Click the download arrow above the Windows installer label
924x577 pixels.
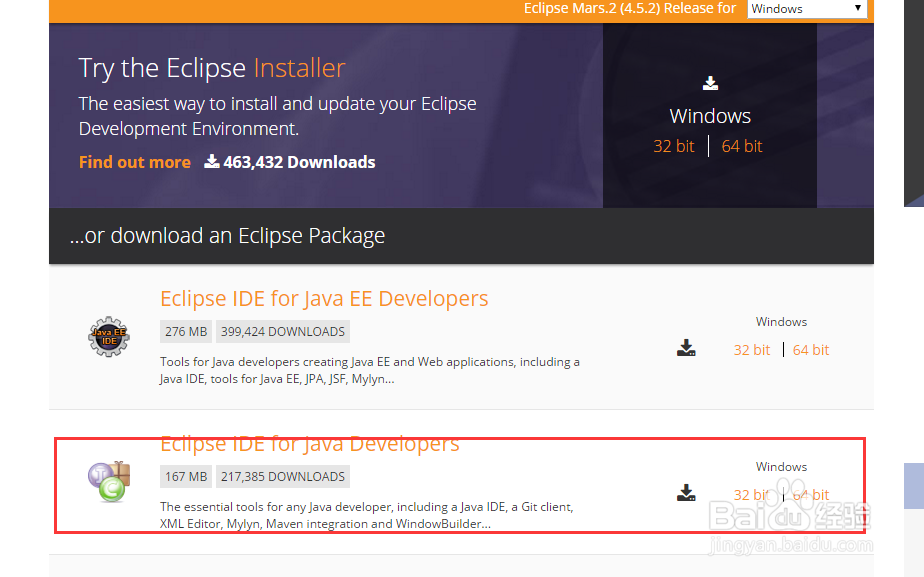(x=710, y=83)
